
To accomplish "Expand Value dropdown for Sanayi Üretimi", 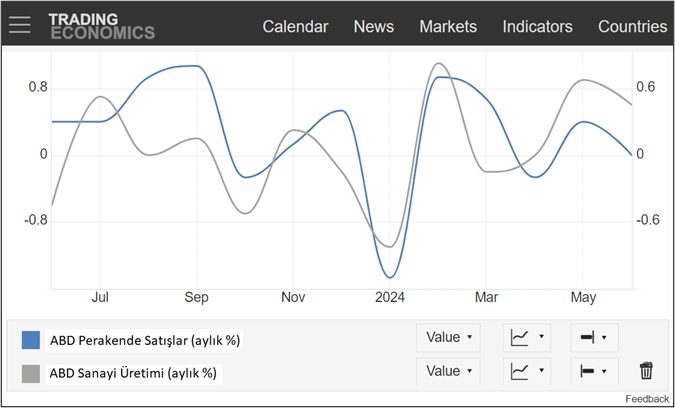I will (x=448, y=371).
